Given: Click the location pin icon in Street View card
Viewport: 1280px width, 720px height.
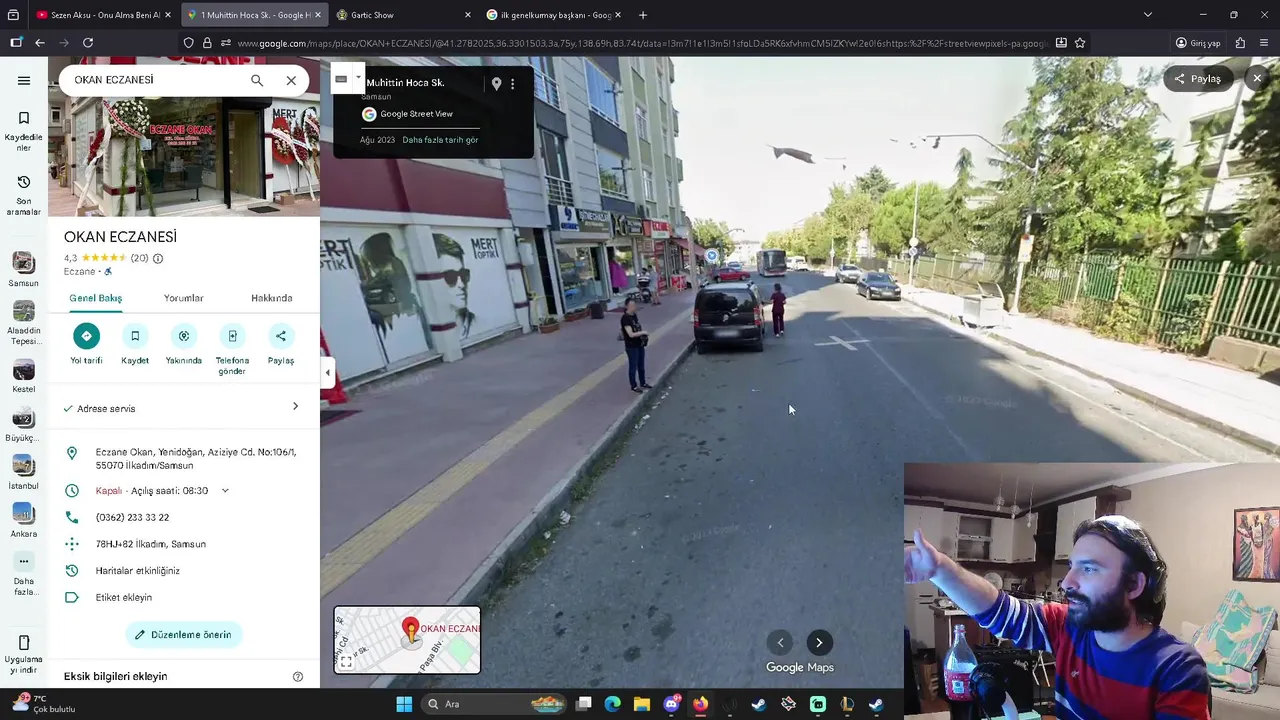Looking at the screenshot, I should coord(496,84).
